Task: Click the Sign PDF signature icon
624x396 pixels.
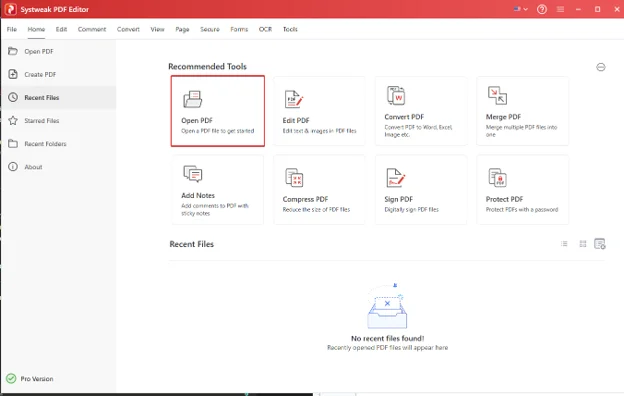Action: point(396,178)
